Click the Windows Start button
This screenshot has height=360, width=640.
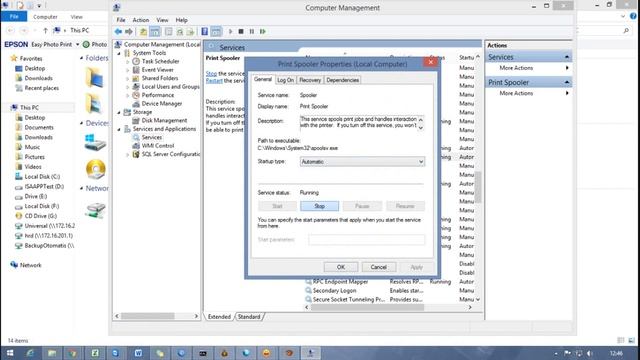tap(9, 353)
